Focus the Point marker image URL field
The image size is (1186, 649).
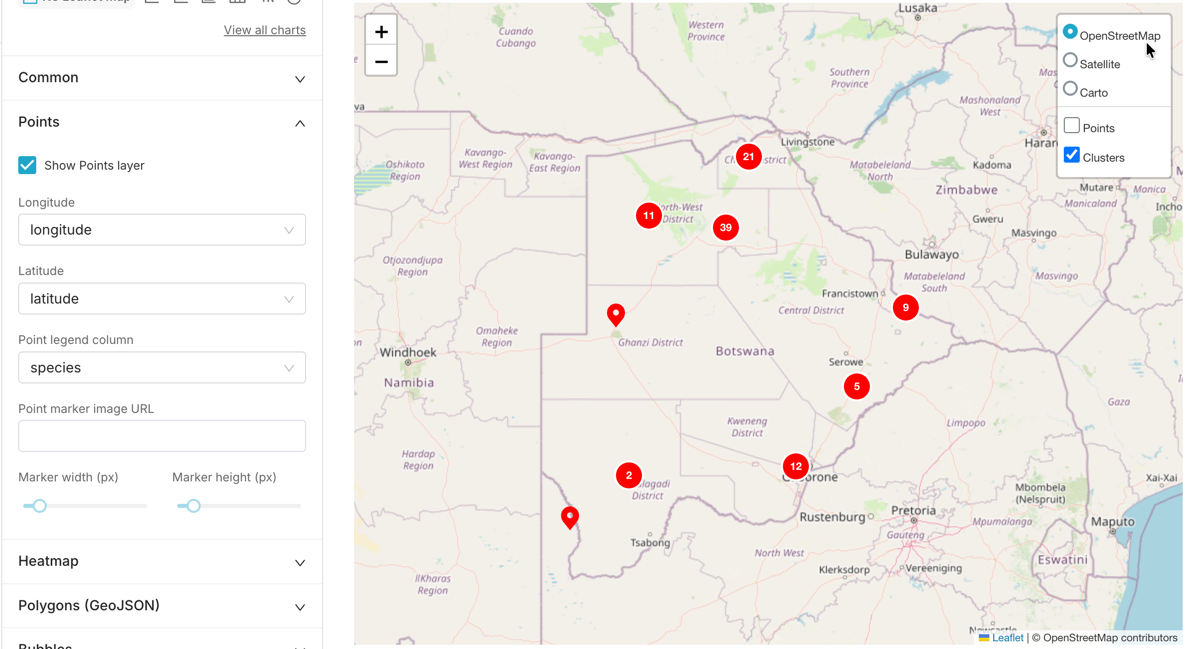coord(162,436)
